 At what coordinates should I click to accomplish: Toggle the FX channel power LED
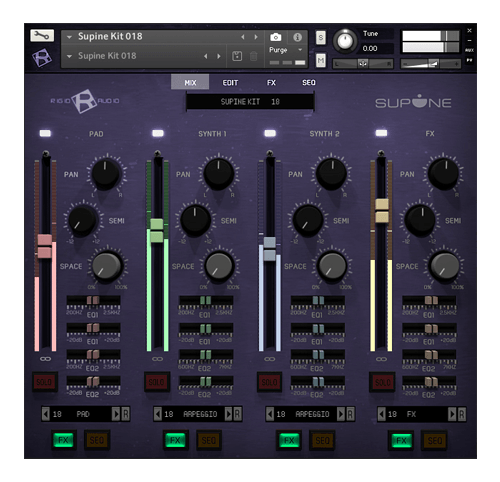tap(381, 133)
